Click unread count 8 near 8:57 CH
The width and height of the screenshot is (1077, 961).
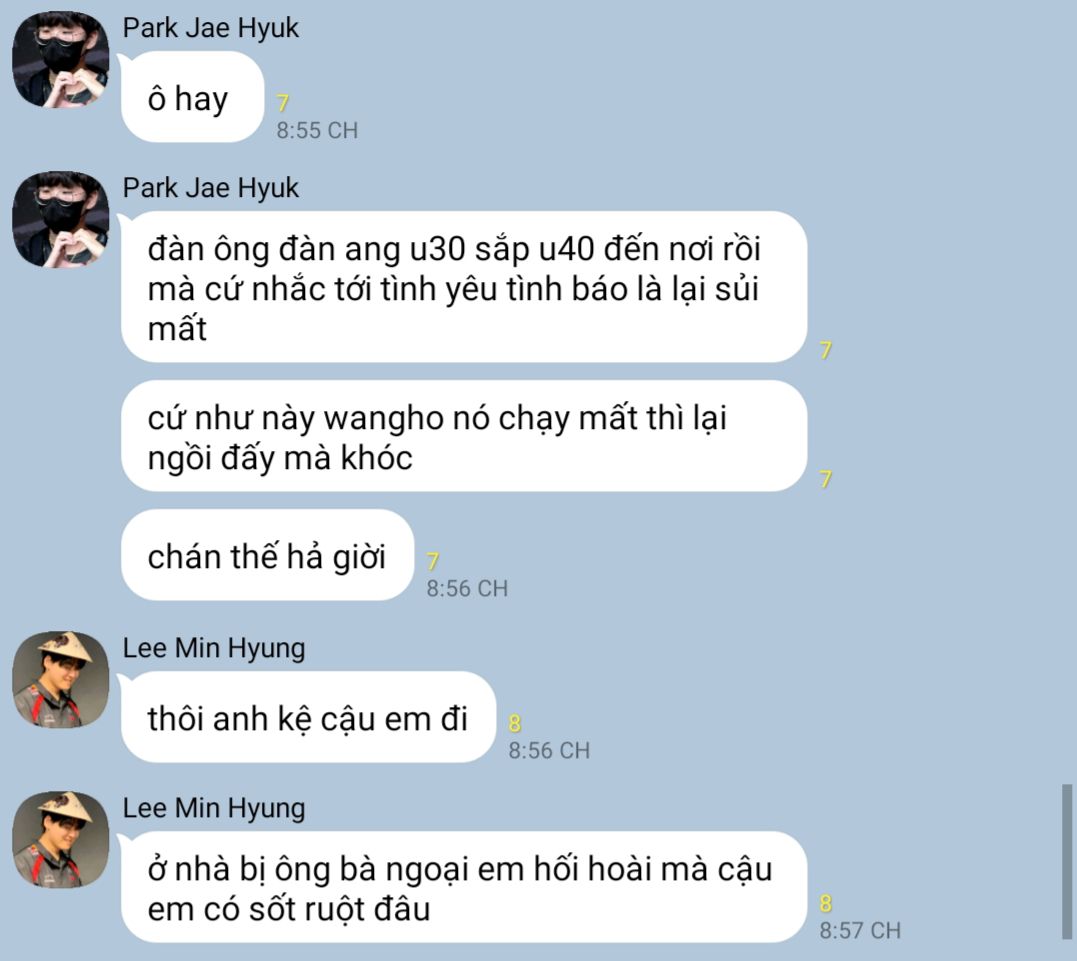[826, 903]
